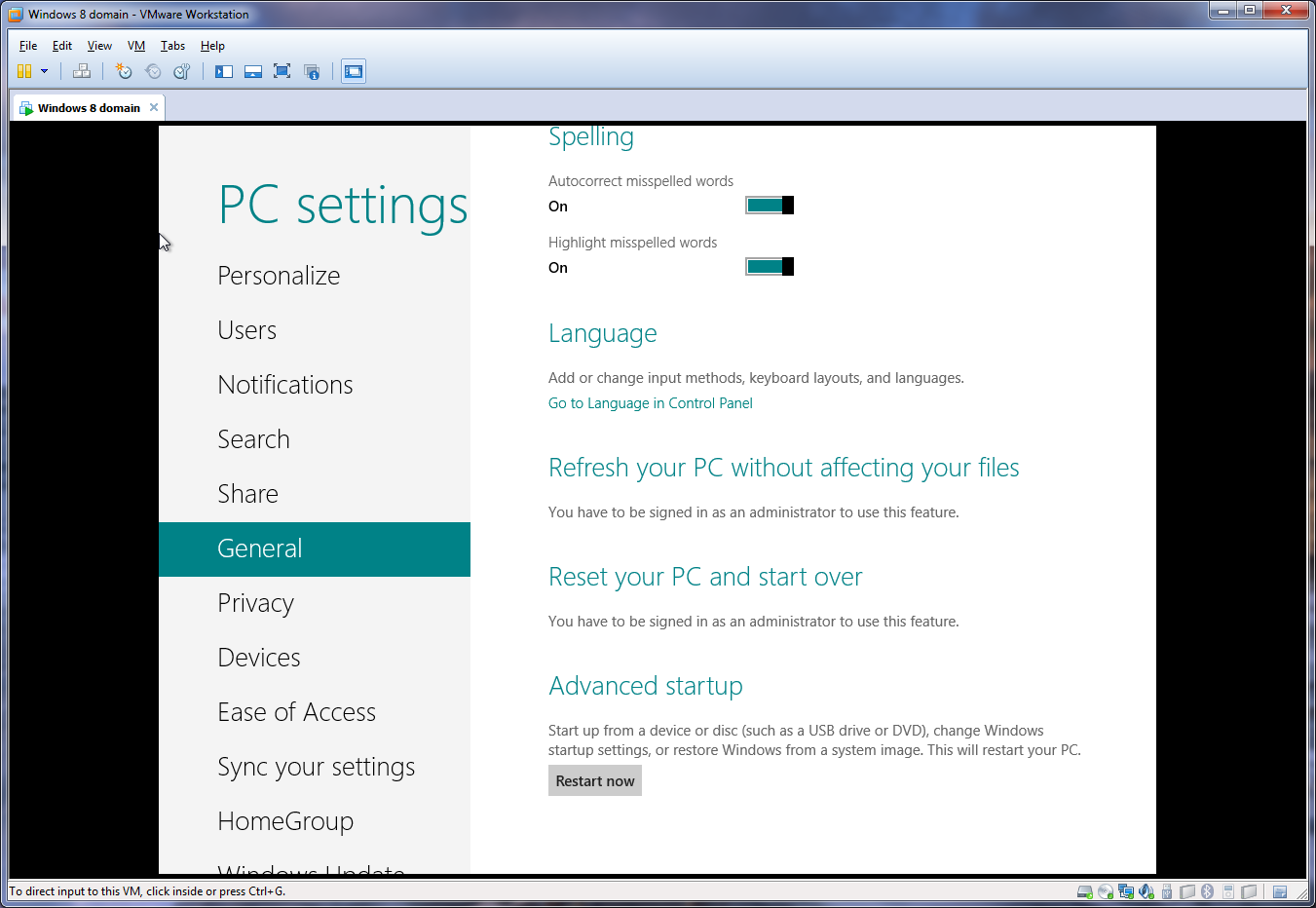This screenshot has height=908, width=1316.
Task: Click the Restart now button
Action: 595,780
